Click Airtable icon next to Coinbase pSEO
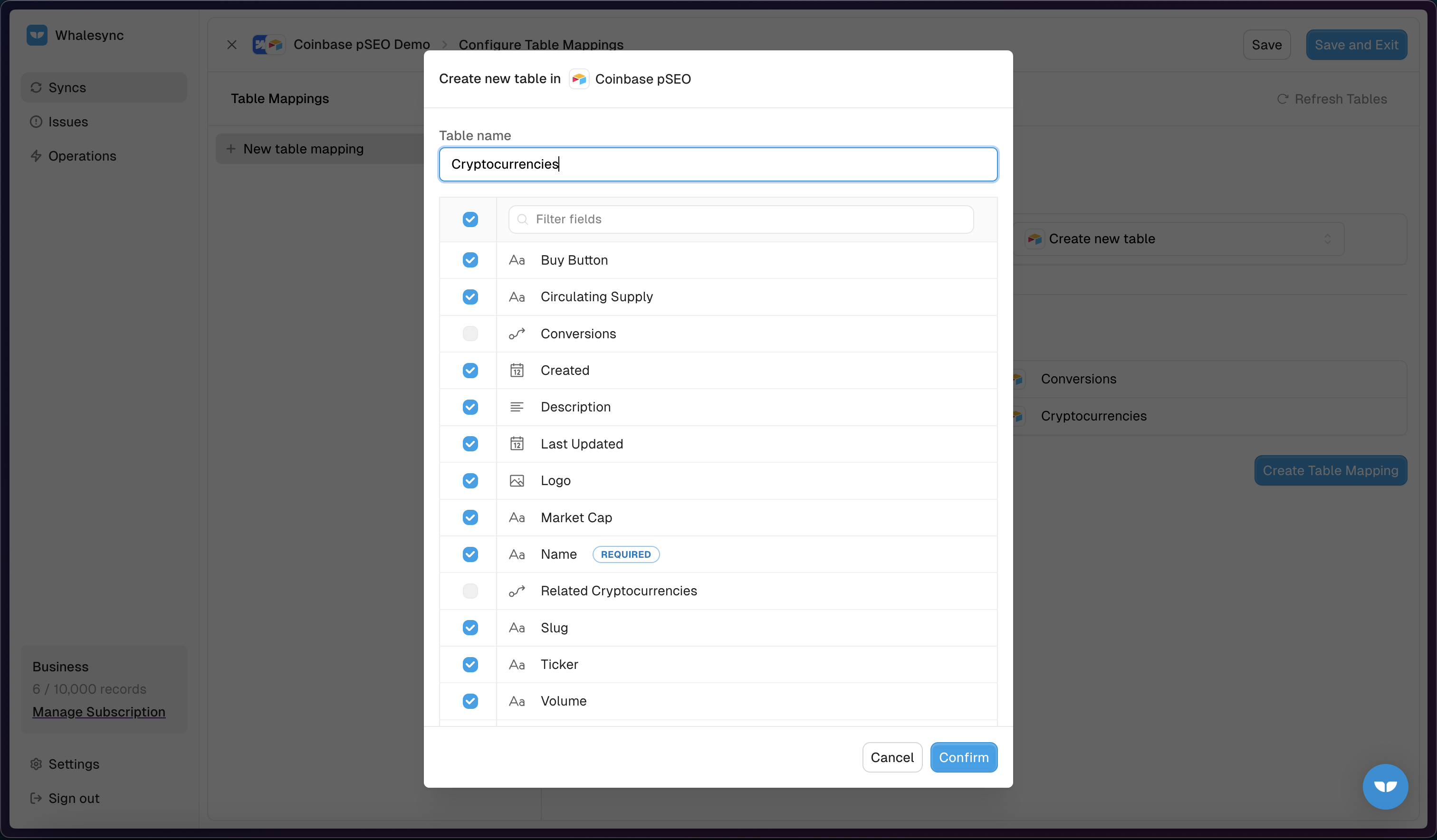 [x=579, y=79]
